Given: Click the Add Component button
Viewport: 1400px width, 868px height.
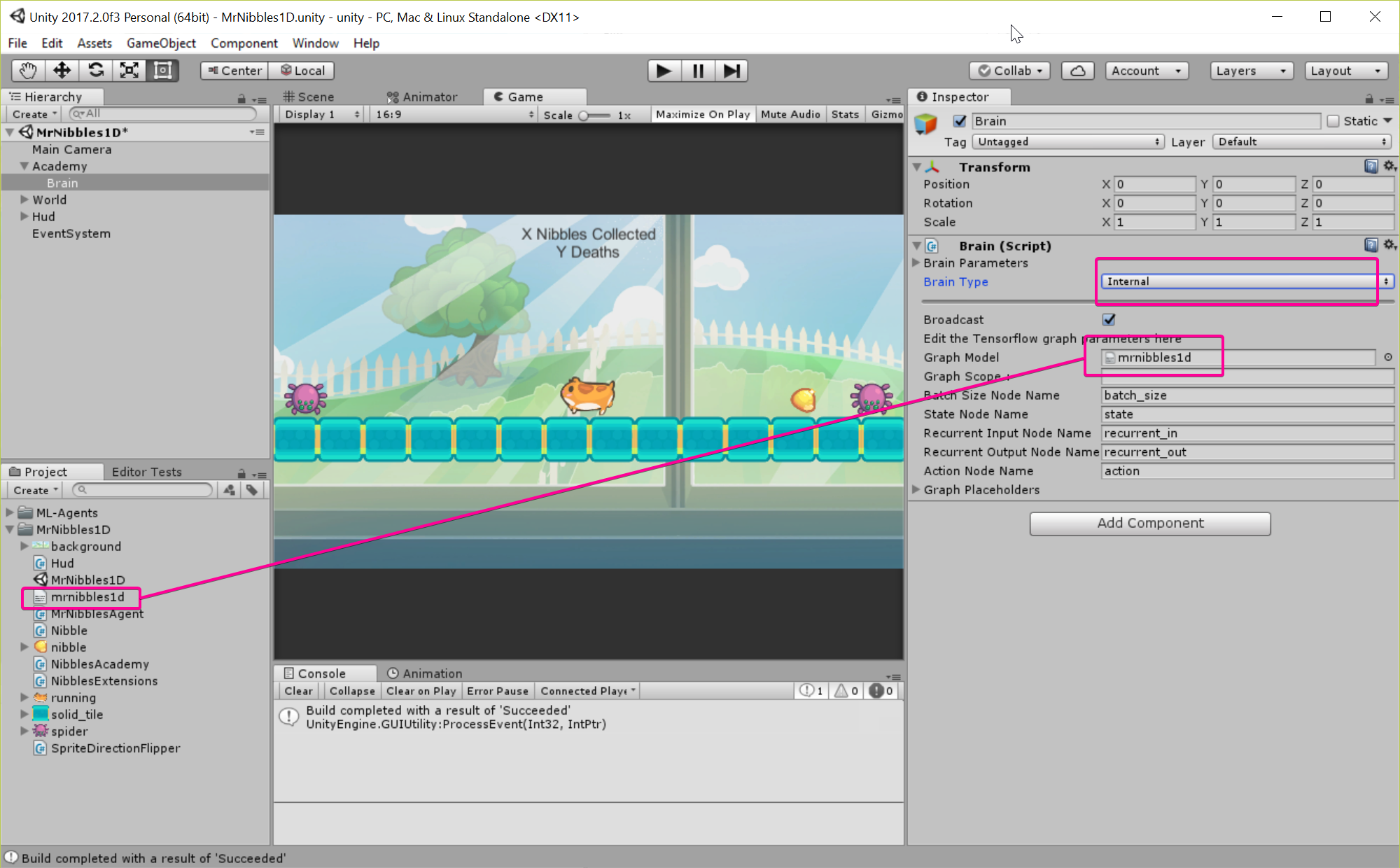Looking at the screenshot, I should coord(1149,523).
